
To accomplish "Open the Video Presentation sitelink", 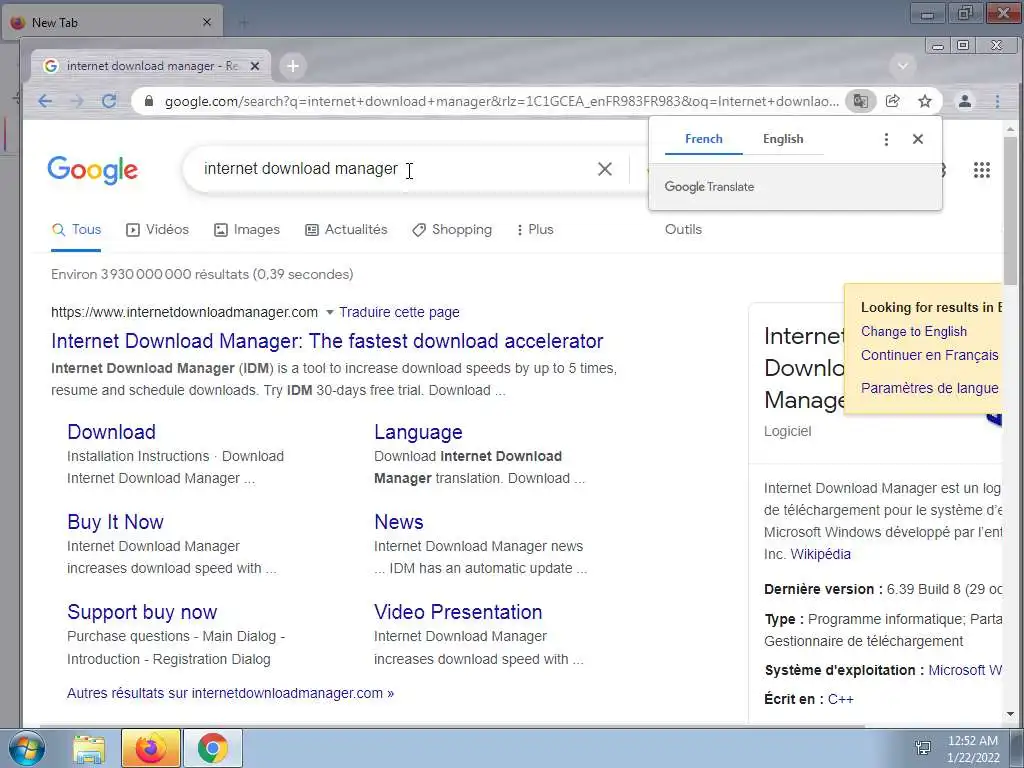I will point(458,613).
